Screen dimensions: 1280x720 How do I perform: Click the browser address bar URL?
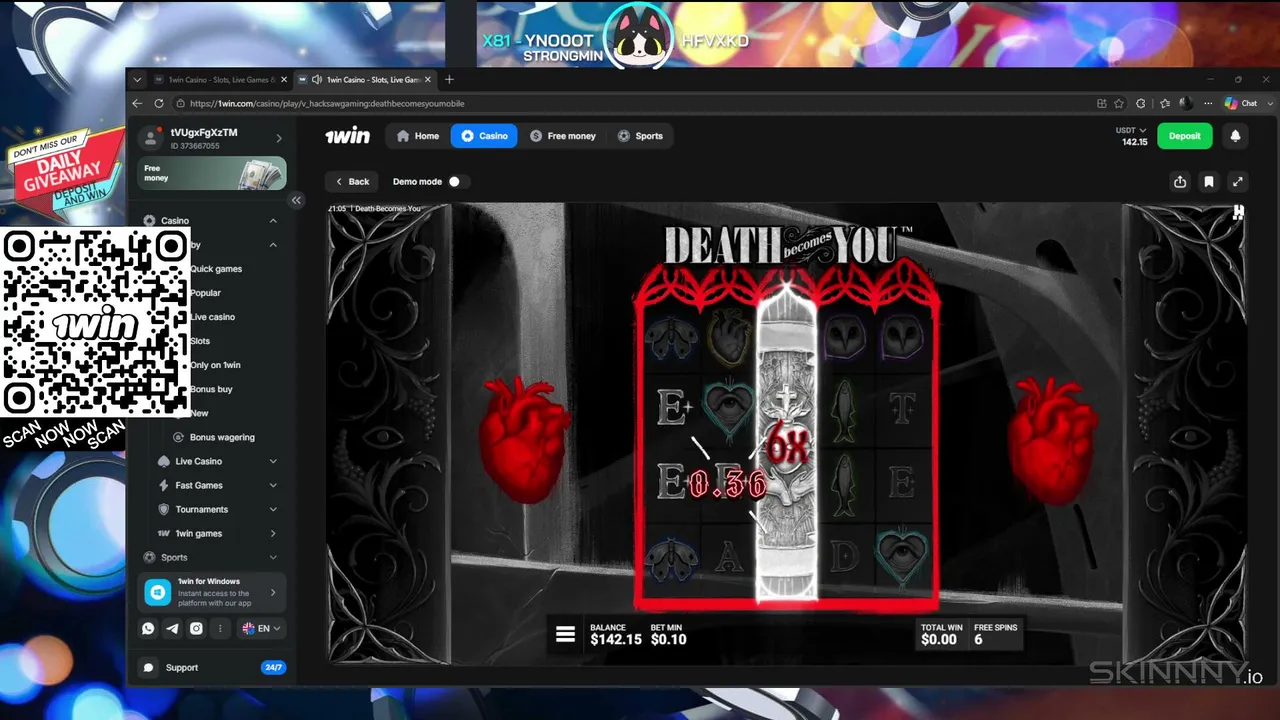click(327, 103)
